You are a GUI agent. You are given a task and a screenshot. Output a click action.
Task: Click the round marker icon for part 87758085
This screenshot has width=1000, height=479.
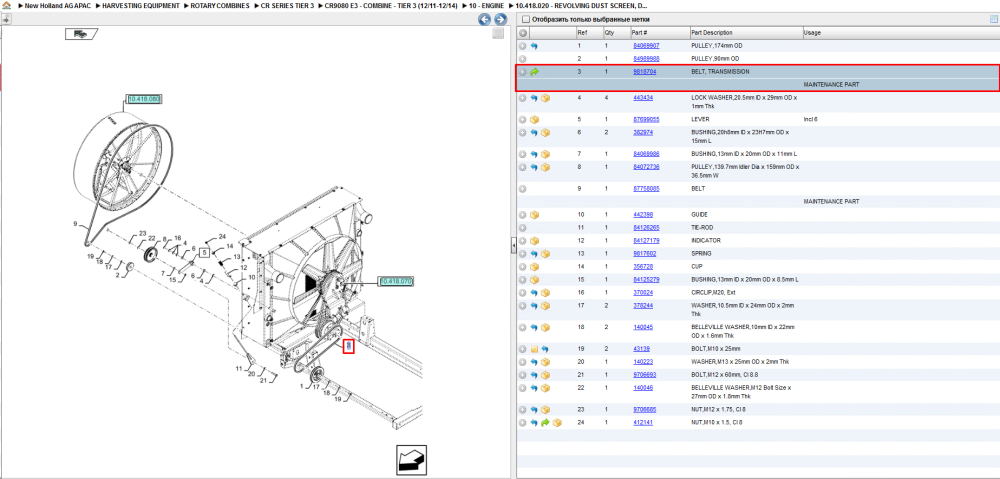coord(523,189)
